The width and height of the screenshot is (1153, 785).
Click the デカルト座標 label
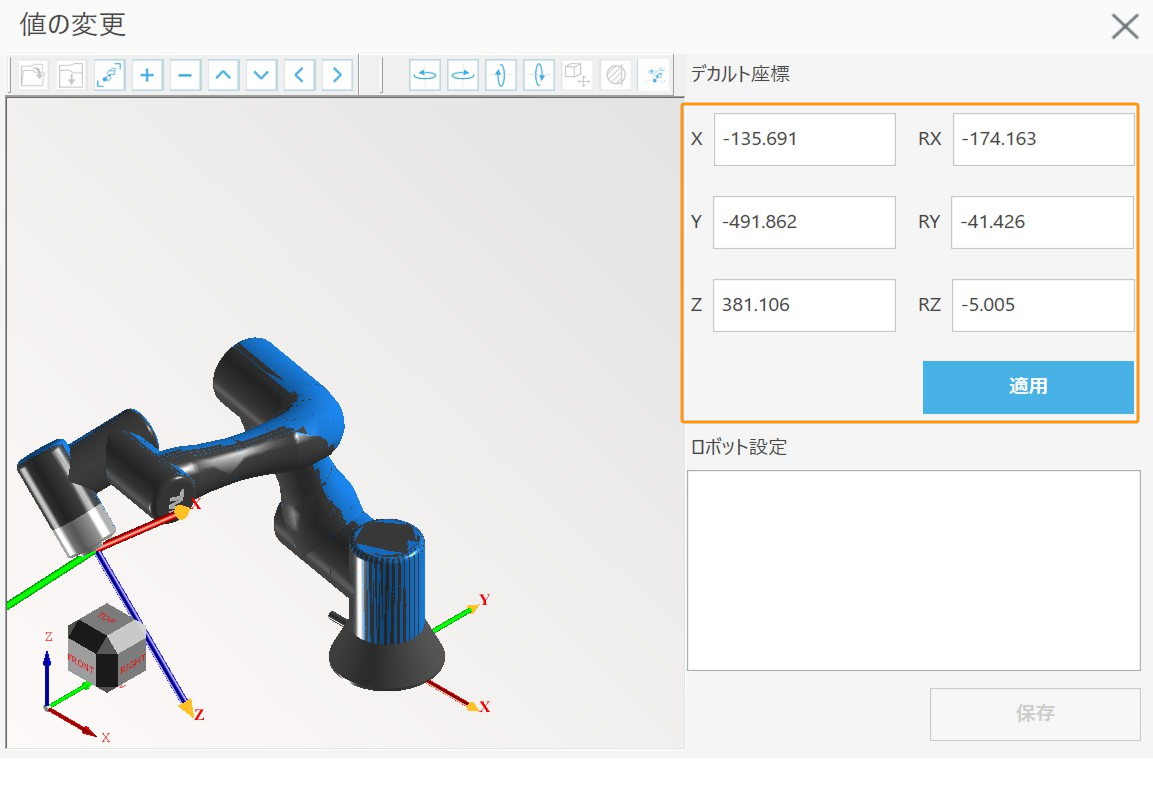tap(740, 74)
